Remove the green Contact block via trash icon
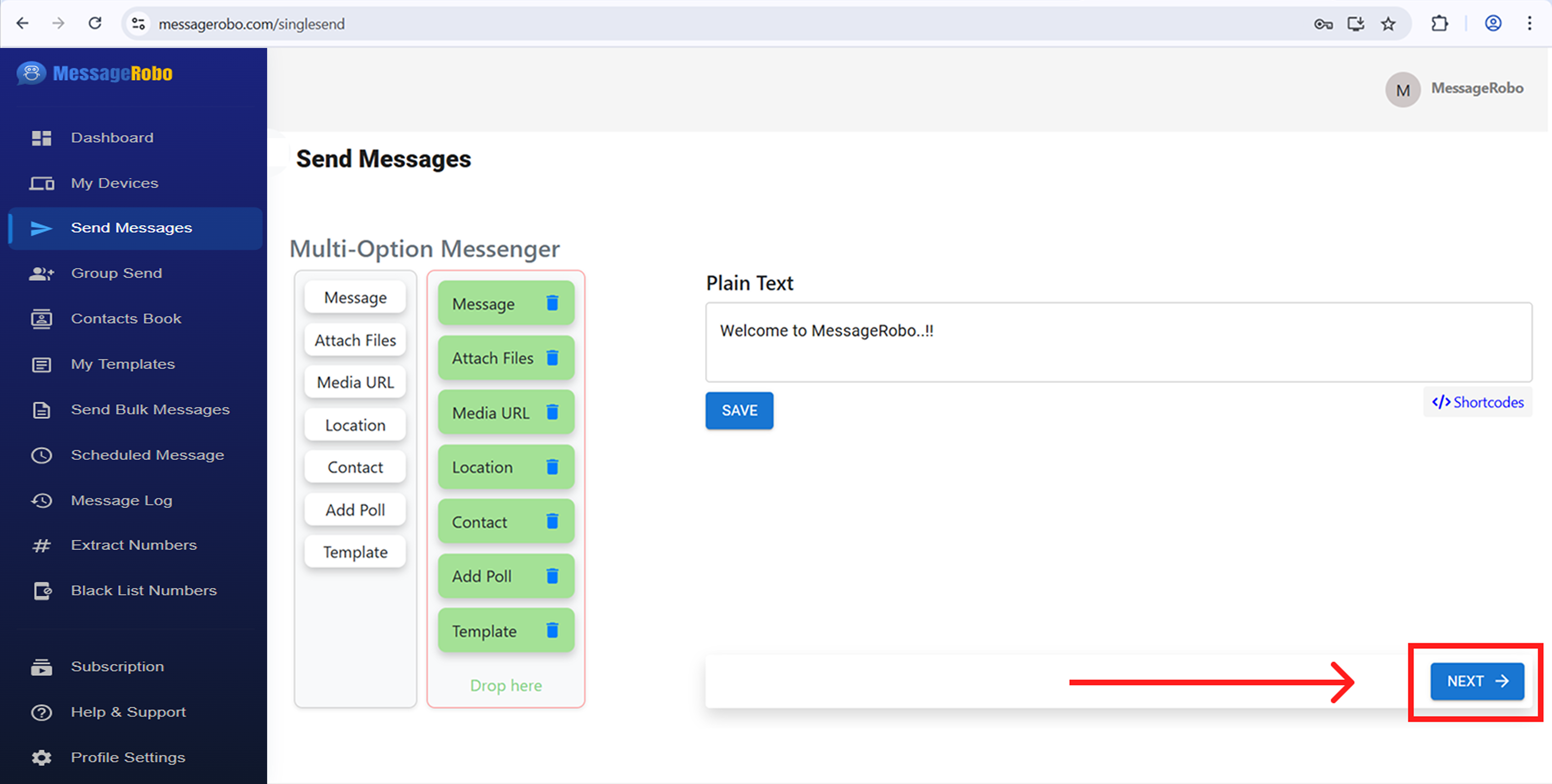 (x=552, y=521)
